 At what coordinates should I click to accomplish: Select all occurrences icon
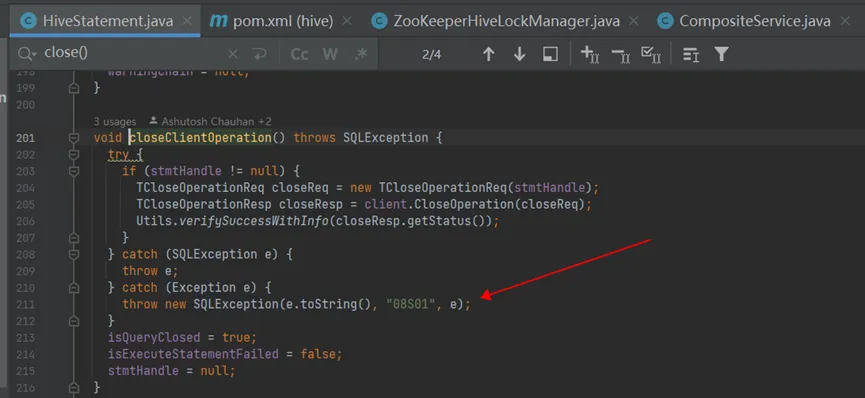point(651,54)
